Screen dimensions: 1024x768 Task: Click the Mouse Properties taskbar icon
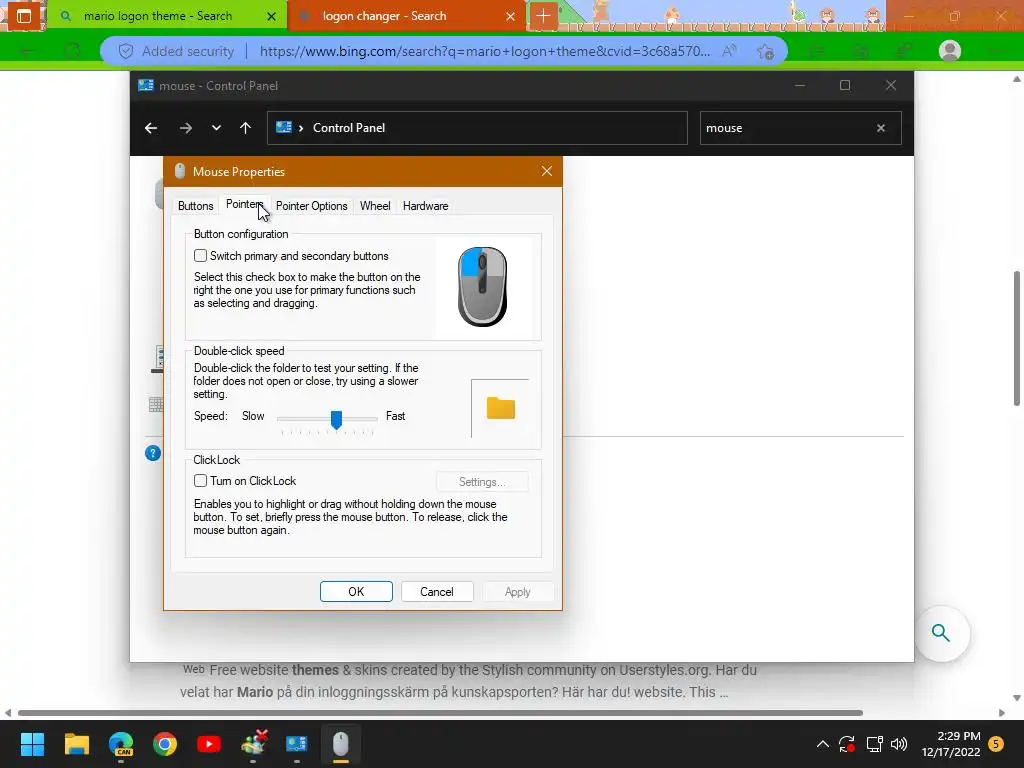click(341, 744)
